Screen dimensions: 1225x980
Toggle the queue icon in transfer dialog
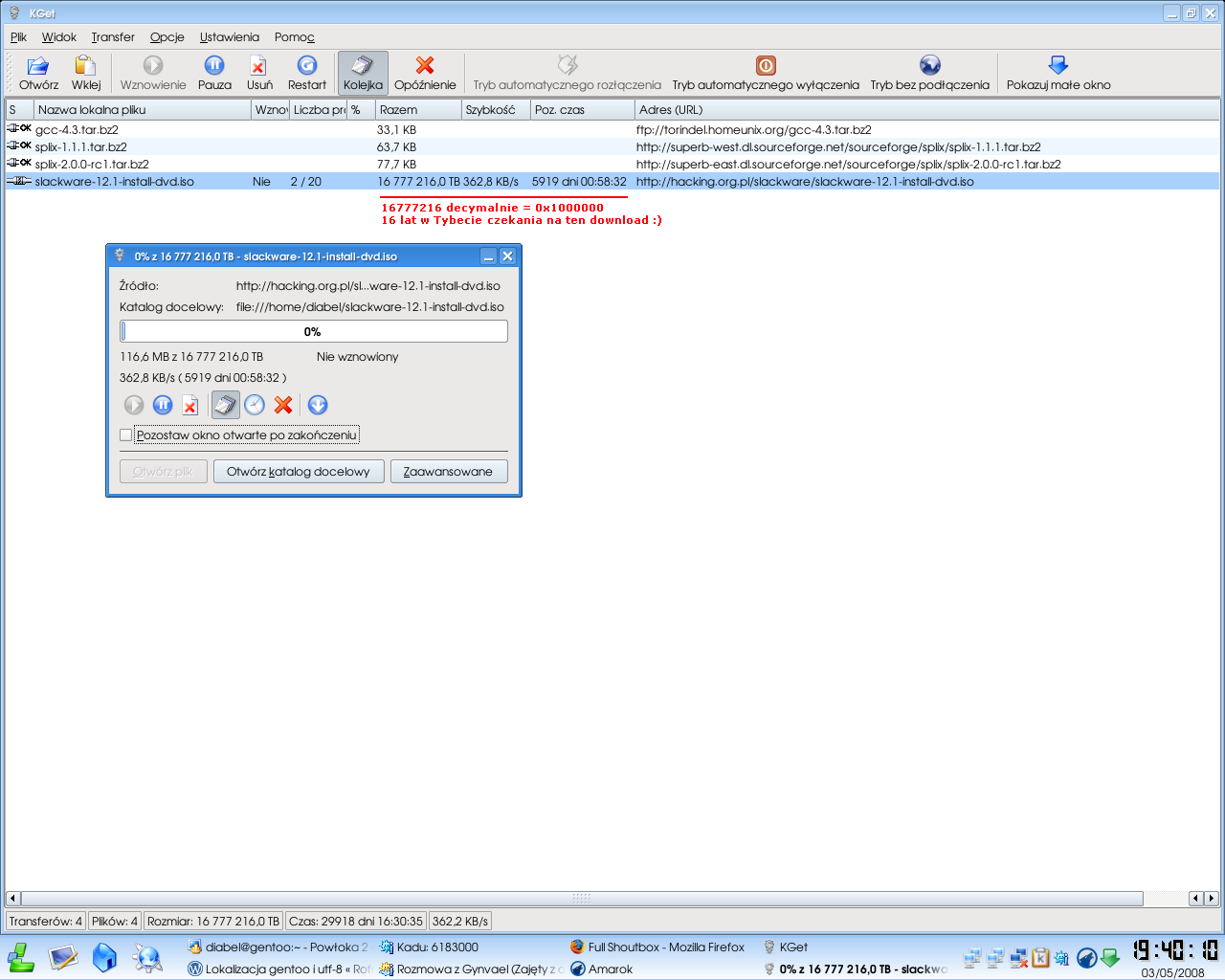(x=226, y=405)
